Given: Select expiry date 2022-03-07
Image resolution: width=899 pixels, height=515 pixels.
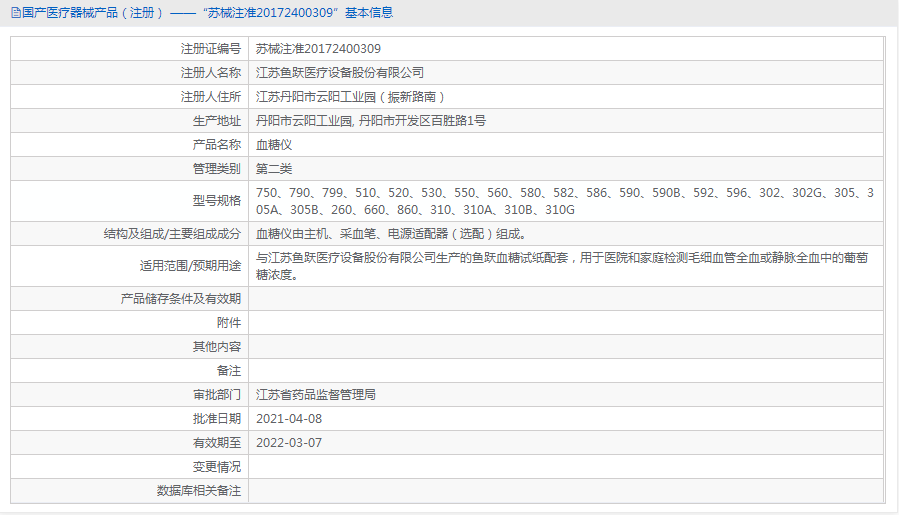Looking at the screenshot, I should click(289, 443).
